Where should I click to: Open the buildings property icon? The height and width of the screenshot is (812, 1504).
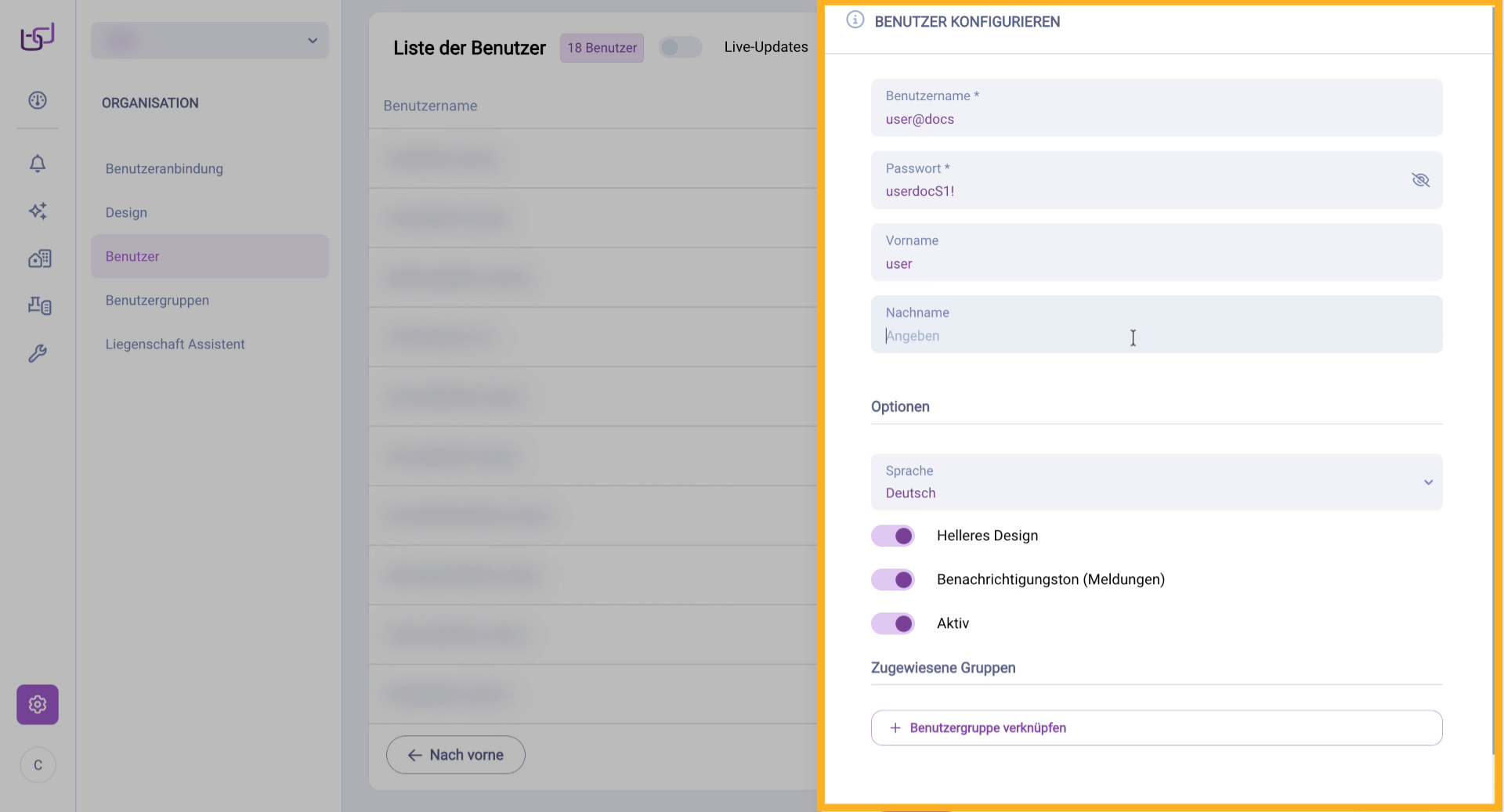point(39,258)
